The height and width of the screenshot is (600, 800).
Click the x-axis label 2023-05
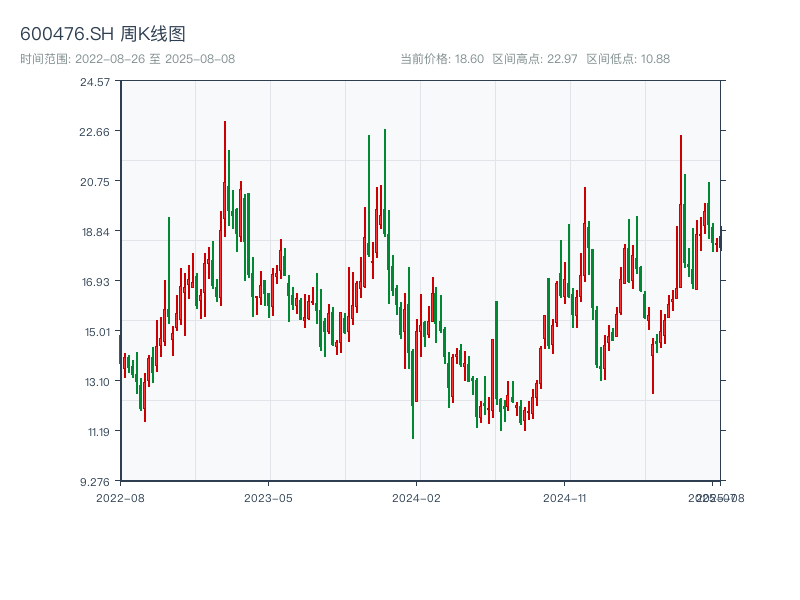pyautogui.click(x=268, y=498)
